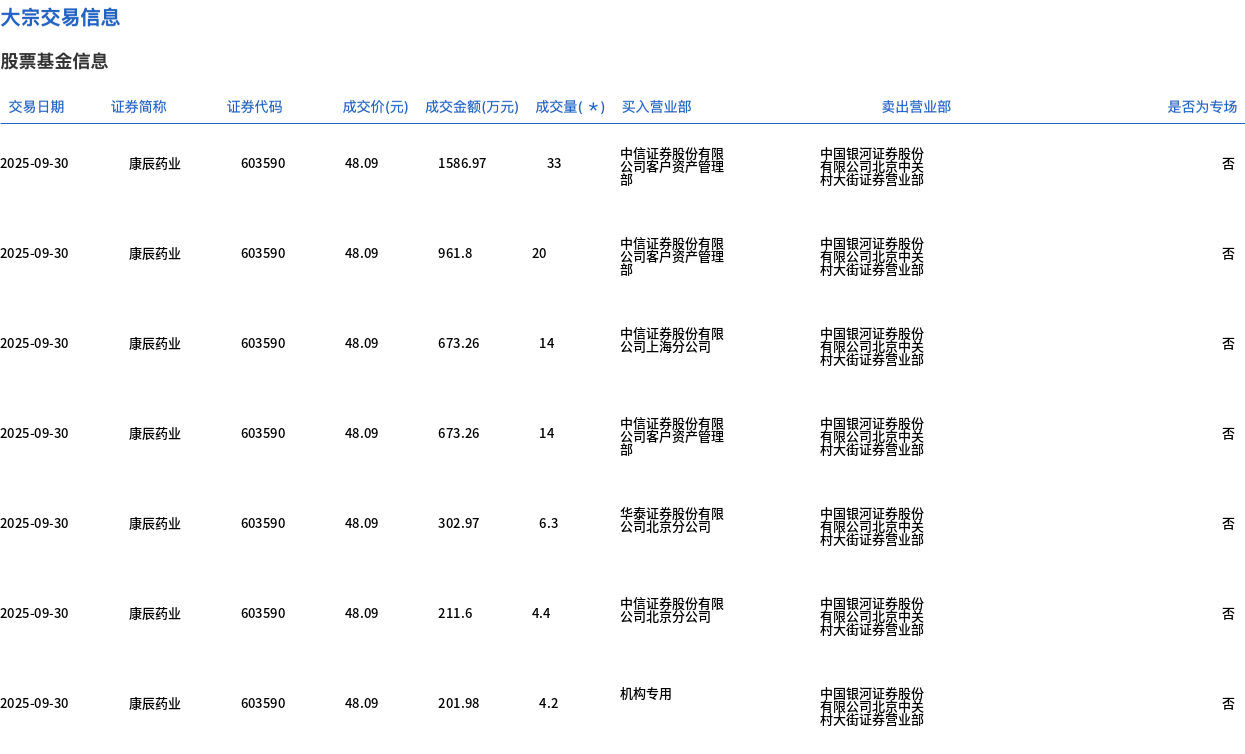
Task: Sort by the 交易日期 column header
Action: pyautogui.click(x=36, y=107)
